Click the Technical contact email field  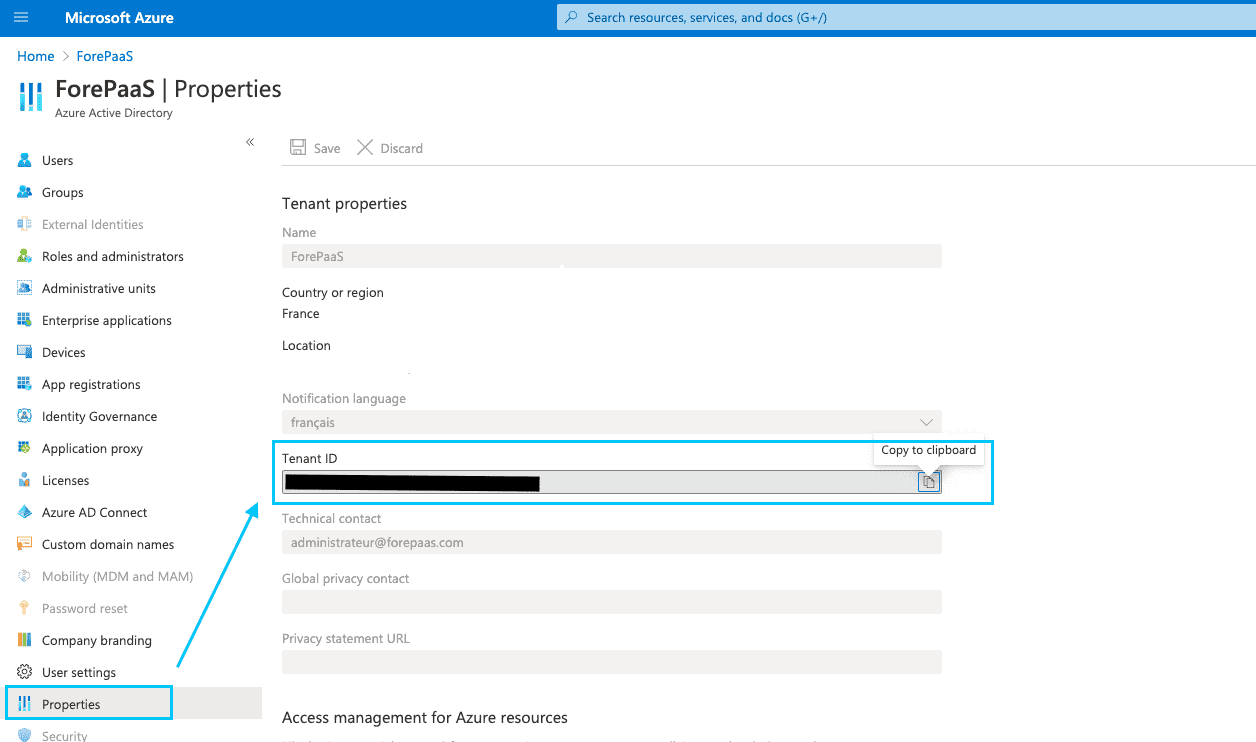pyautogui.click(x=612, y=542)
